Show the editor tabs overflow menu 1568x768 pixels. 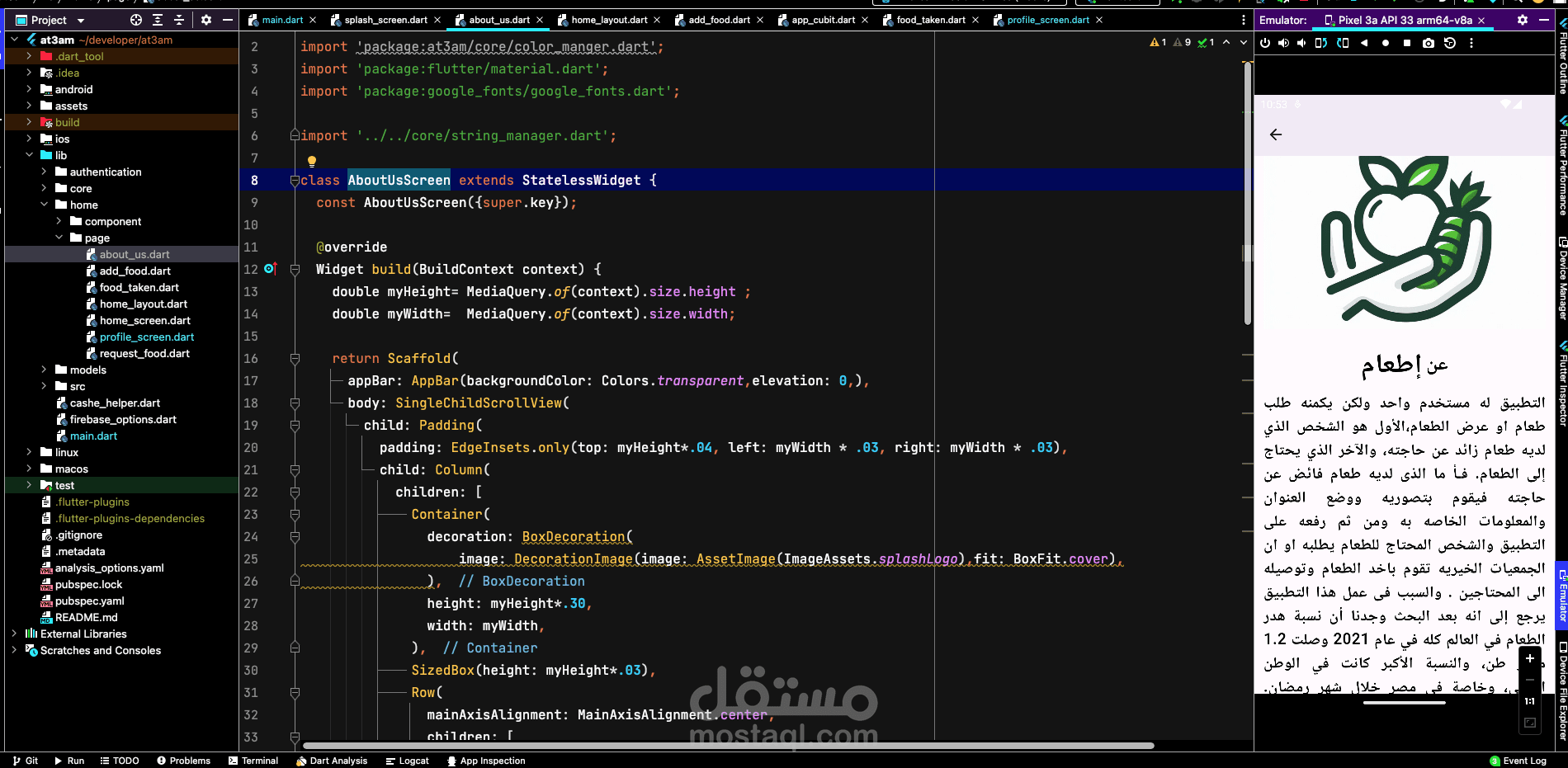click(1244, 20)
